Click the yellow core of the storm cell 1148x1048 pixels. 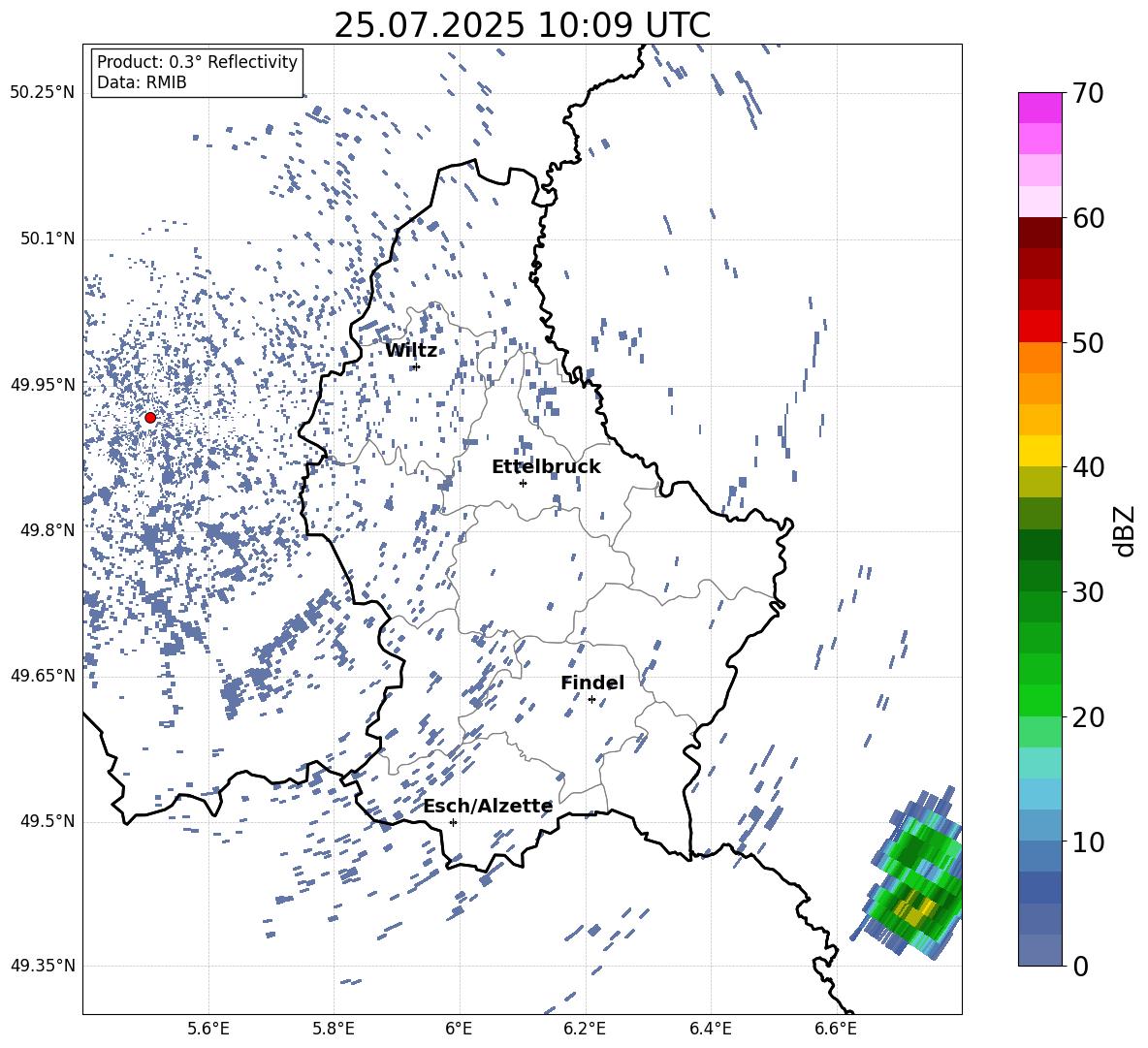tap(917, 908)
